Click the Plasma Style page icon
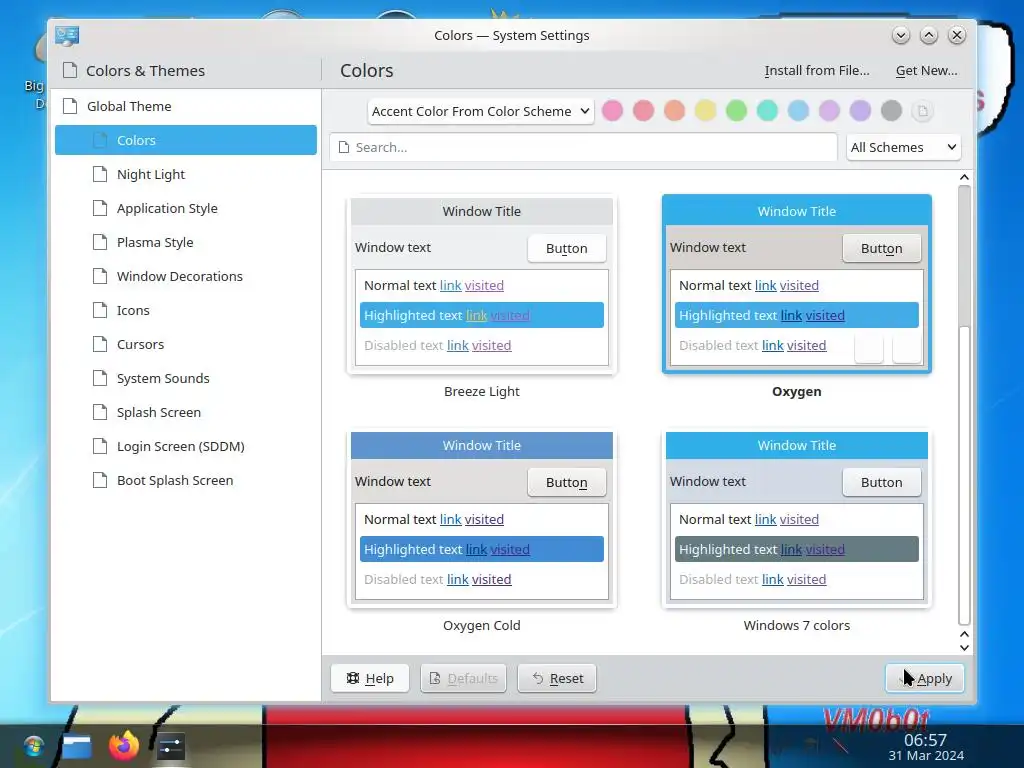The width and height of the screenshot is (1024, 768). (100, 242)
